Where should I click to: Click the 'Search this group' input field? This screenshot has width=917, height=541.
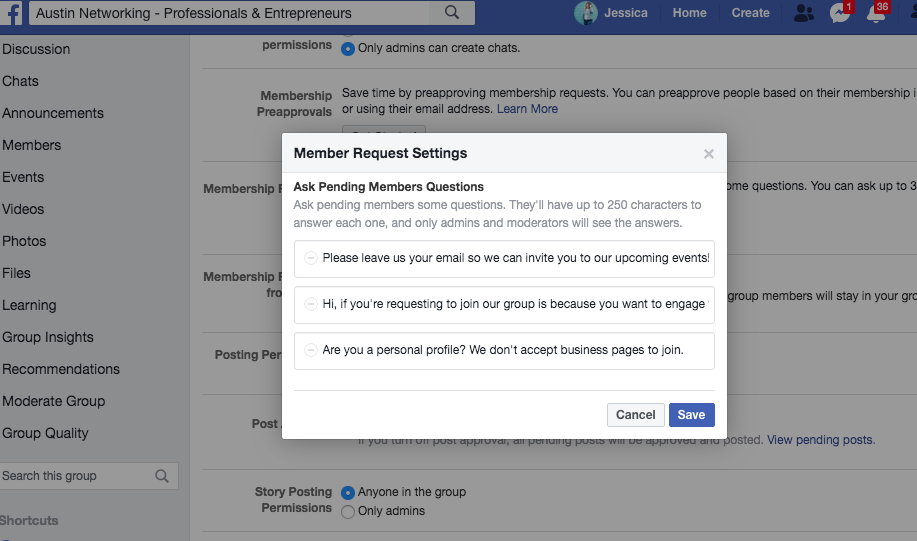tap(75, 476)
